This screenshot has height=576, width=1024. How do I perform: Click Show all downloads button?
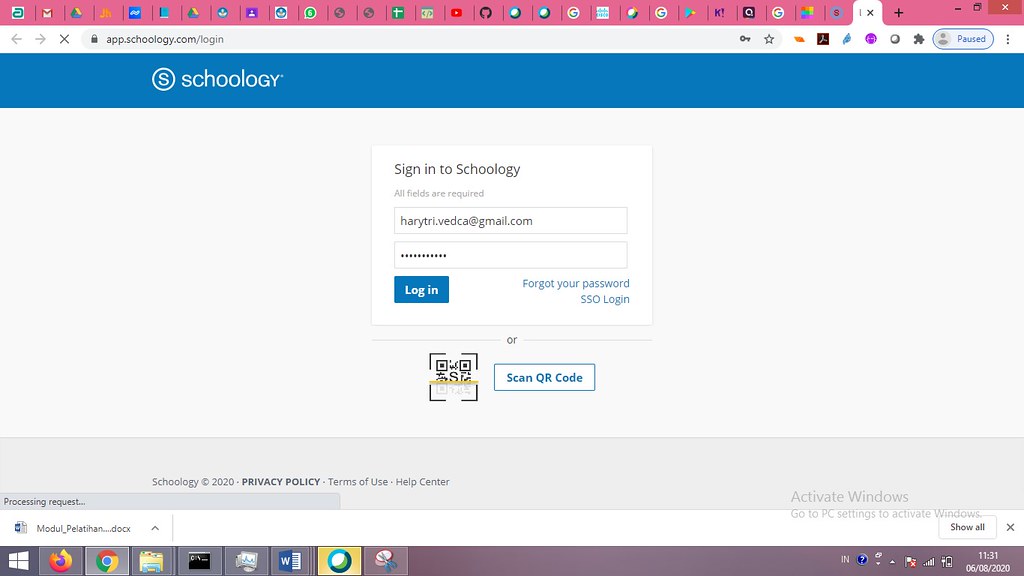click(967, 527)
